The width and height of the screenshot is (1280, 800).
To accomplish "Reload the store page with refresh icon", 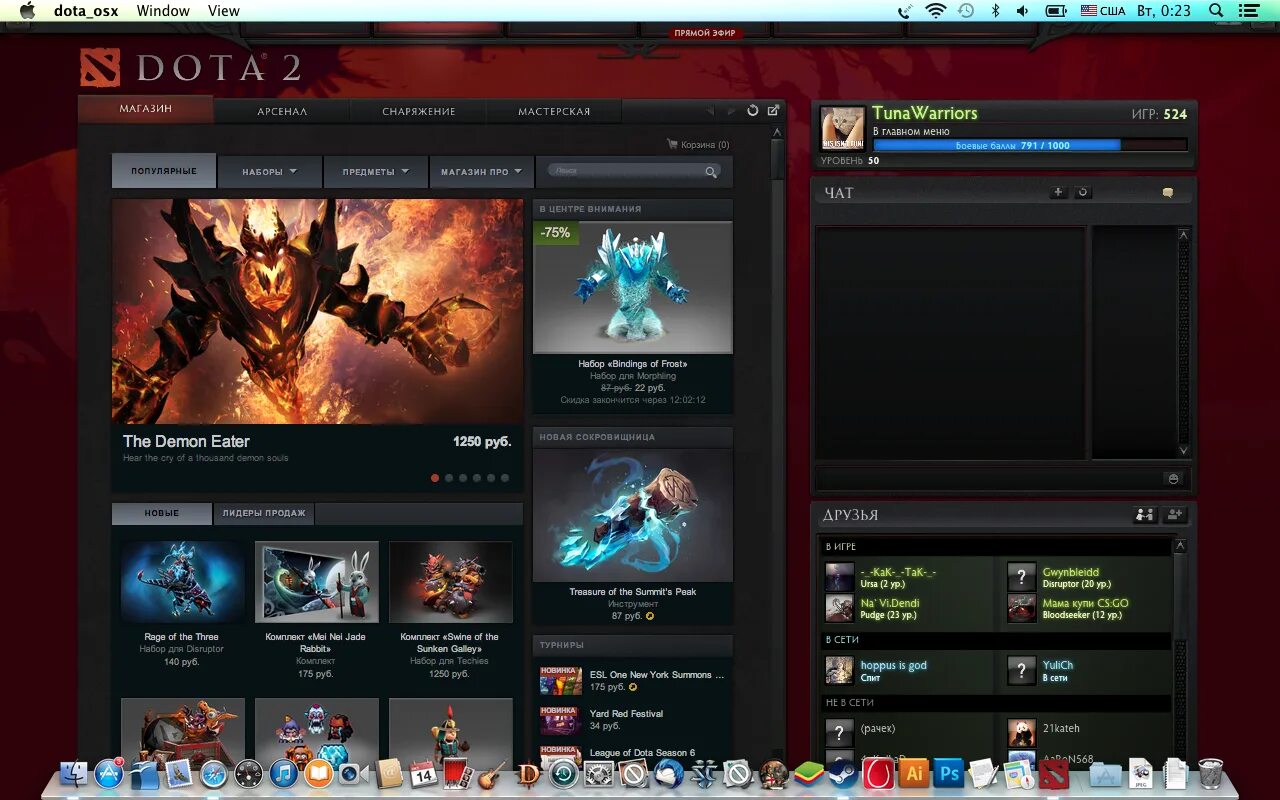I will [x=753, y=111].
